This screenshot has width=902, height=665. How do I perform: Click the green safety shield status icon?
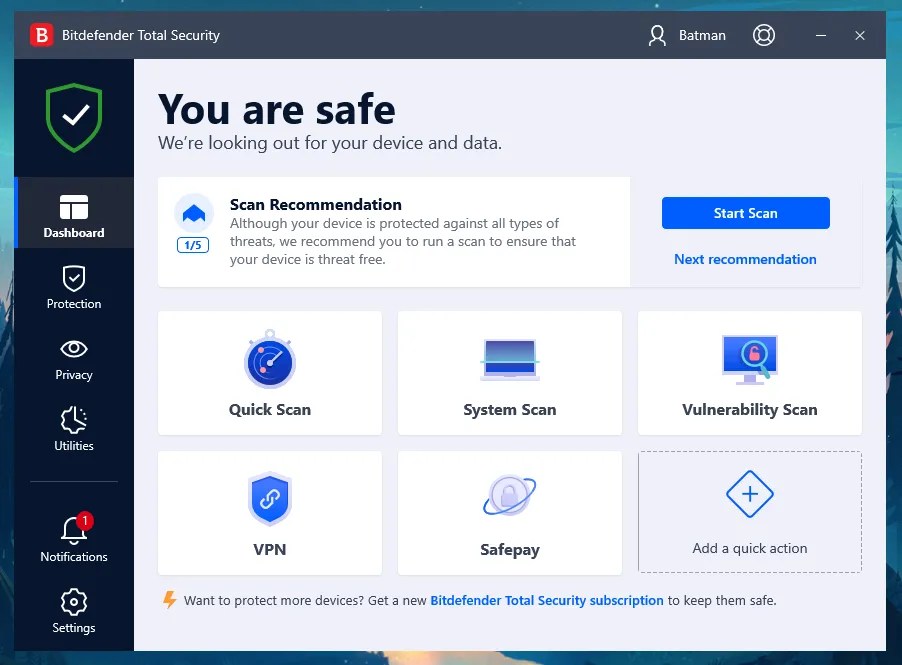[73, 116]
